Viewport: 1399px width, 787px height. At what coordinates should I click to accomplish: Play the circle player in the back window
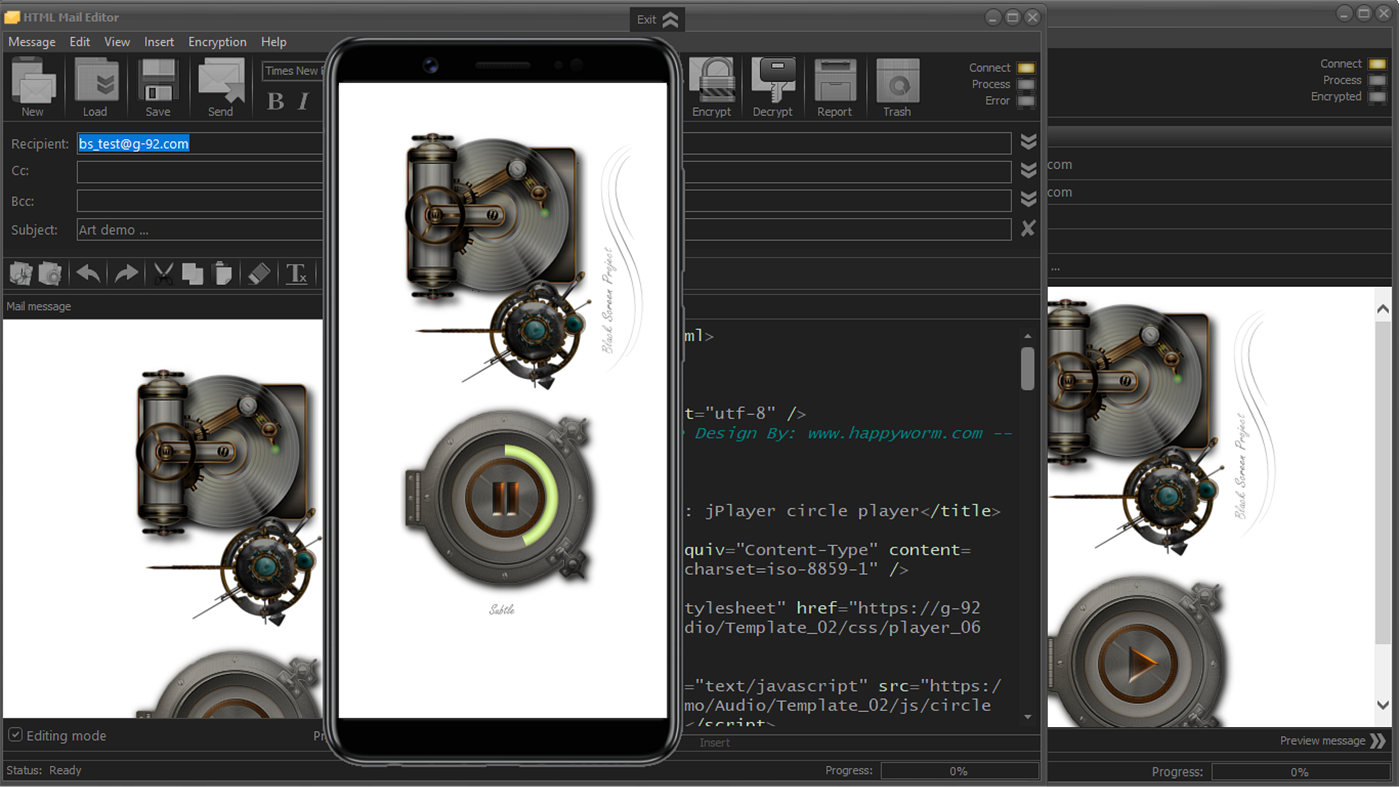pyautogui.click(x=1141, y=662)
